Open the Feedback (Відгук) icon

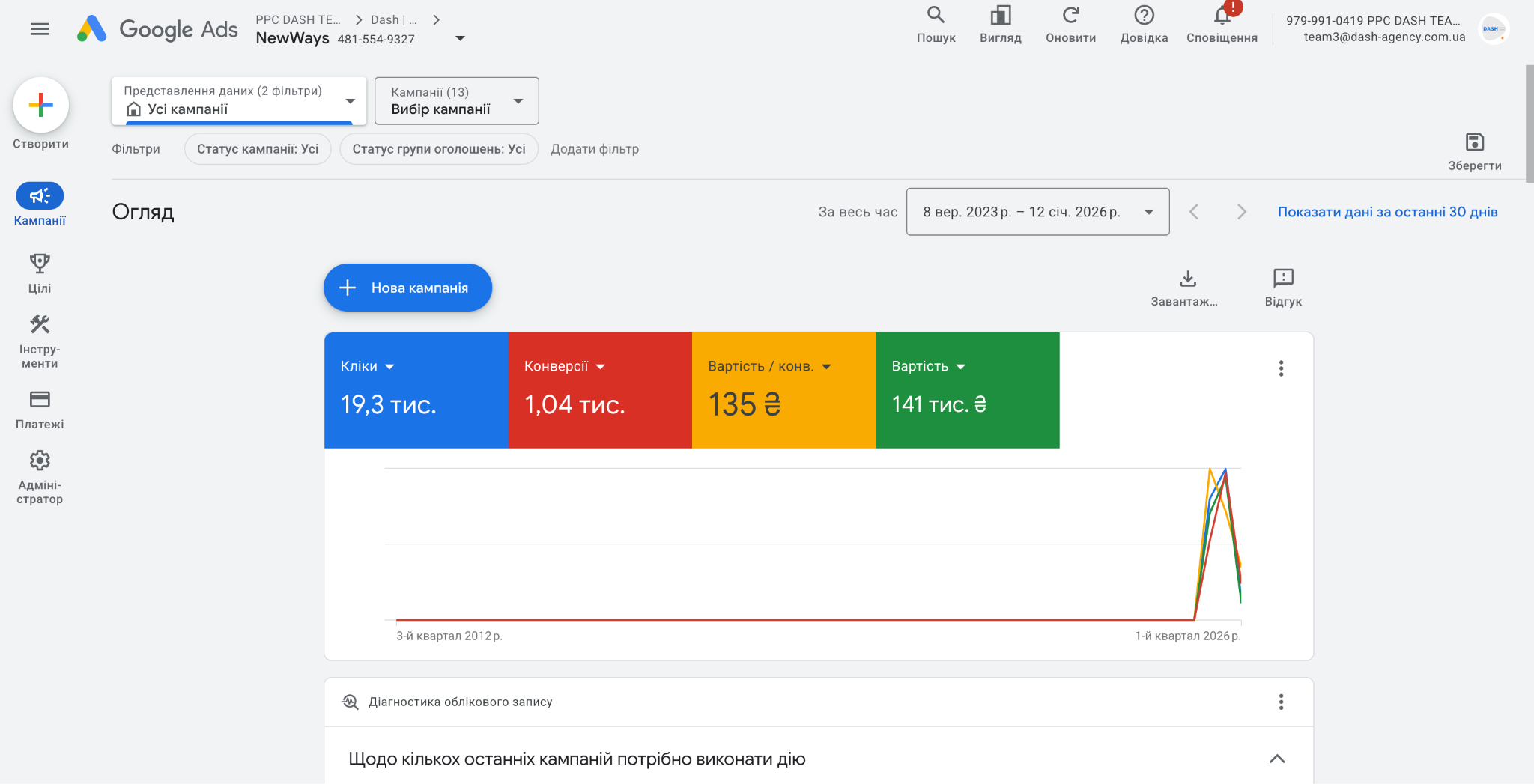pos(1283,279)
